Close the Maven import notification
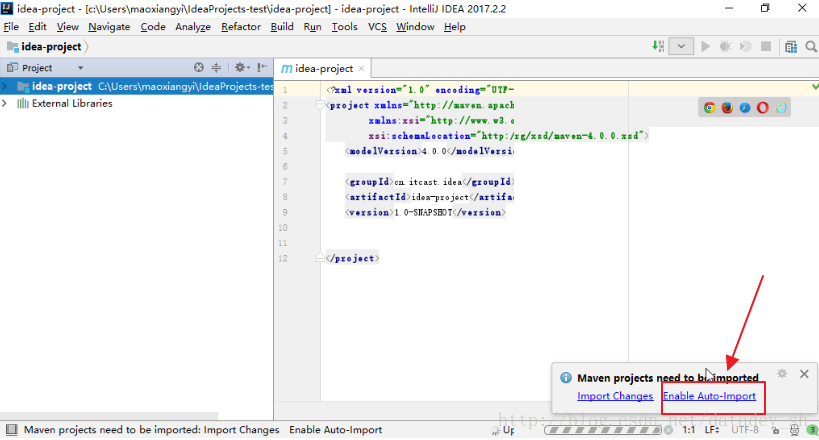Screen dimensions: 819x440 804,374
